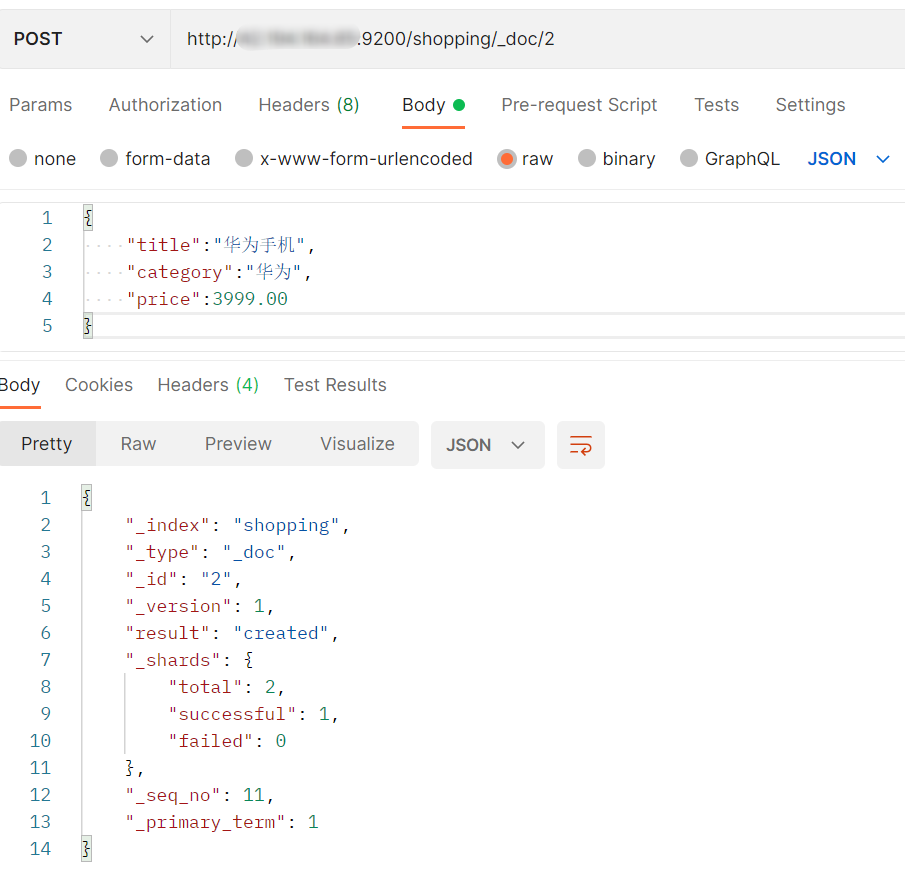Screen dimensions: 905x887
Task: Go to the Pre-request Script tab
Action: (x=579, y=105)
